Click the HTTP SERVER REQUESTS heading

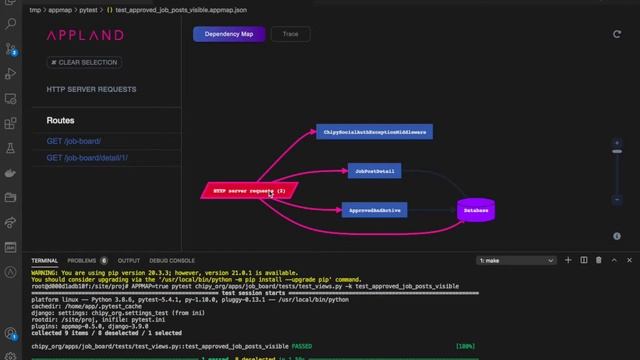click(91, 89)
